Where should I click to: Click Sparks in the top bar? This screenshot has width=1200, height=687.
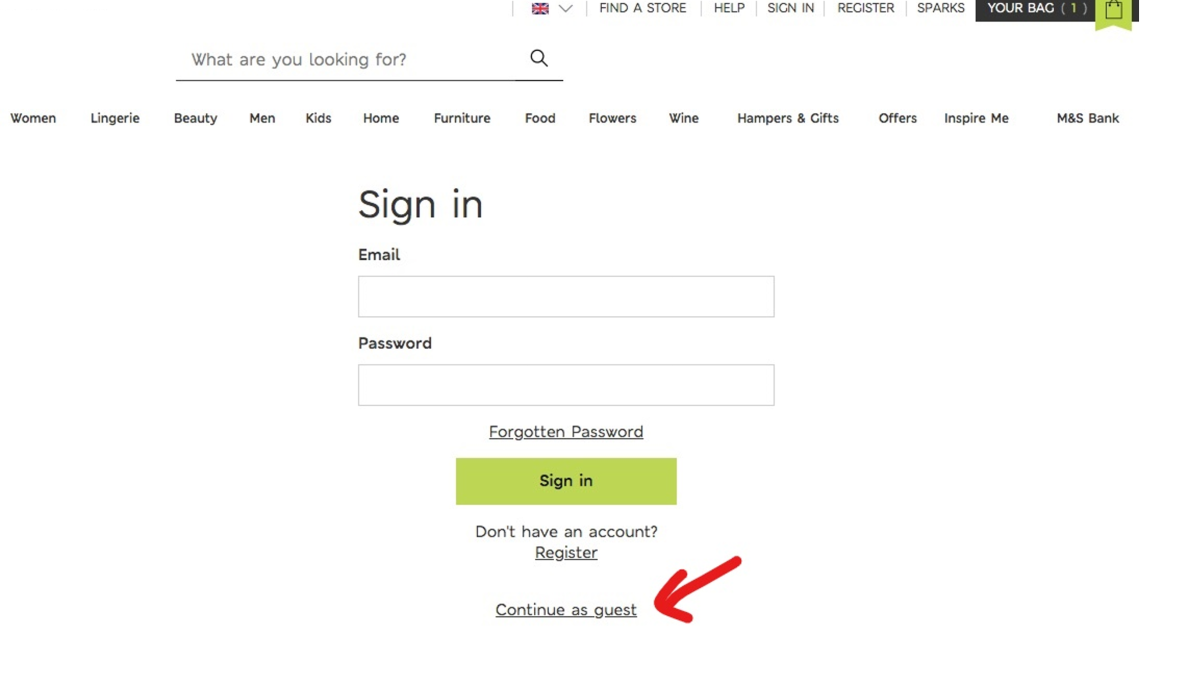(941, 8)
